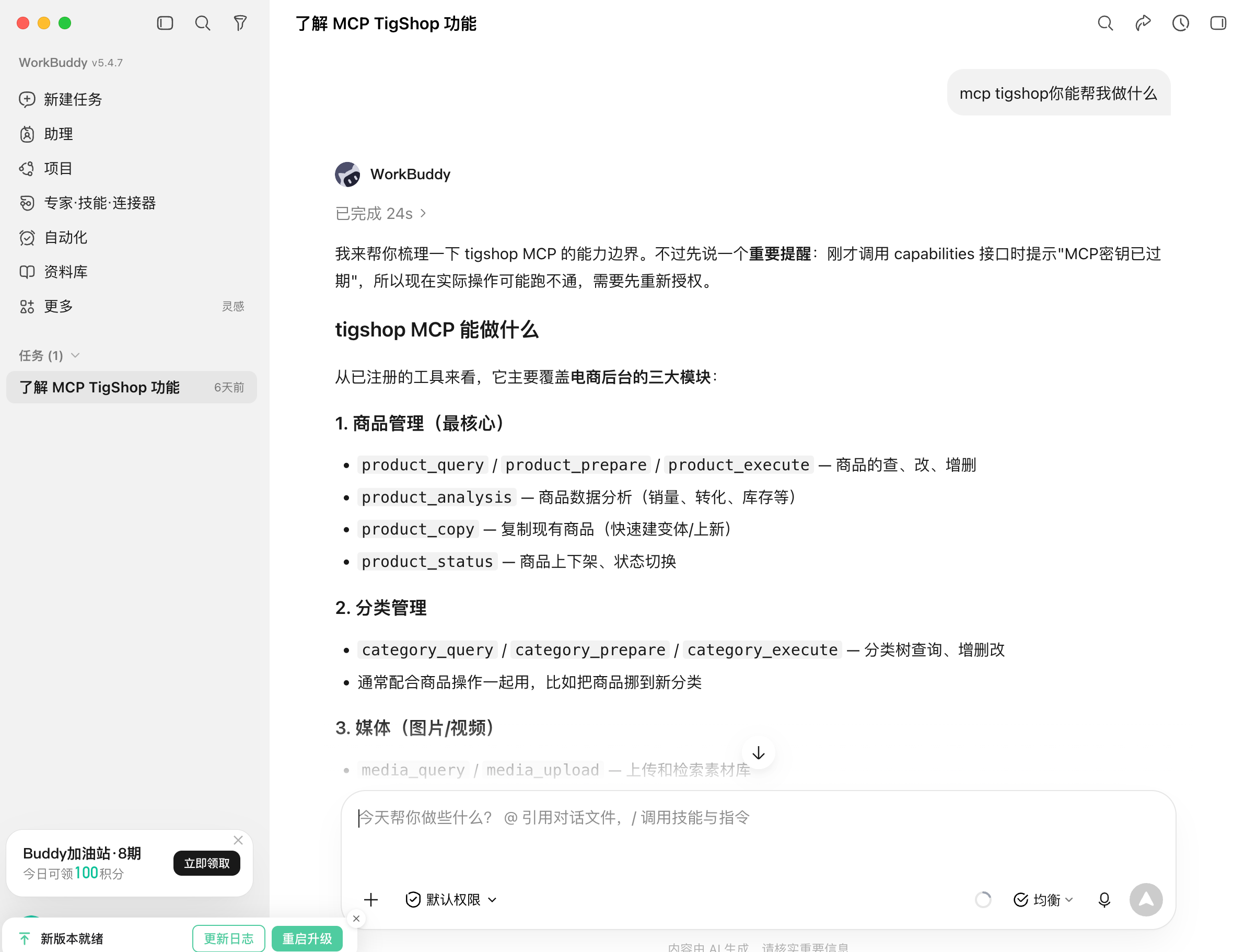
Task: Click the conversation title 了解 MCP TigShop 功能 in header
Action: point(386,24)
